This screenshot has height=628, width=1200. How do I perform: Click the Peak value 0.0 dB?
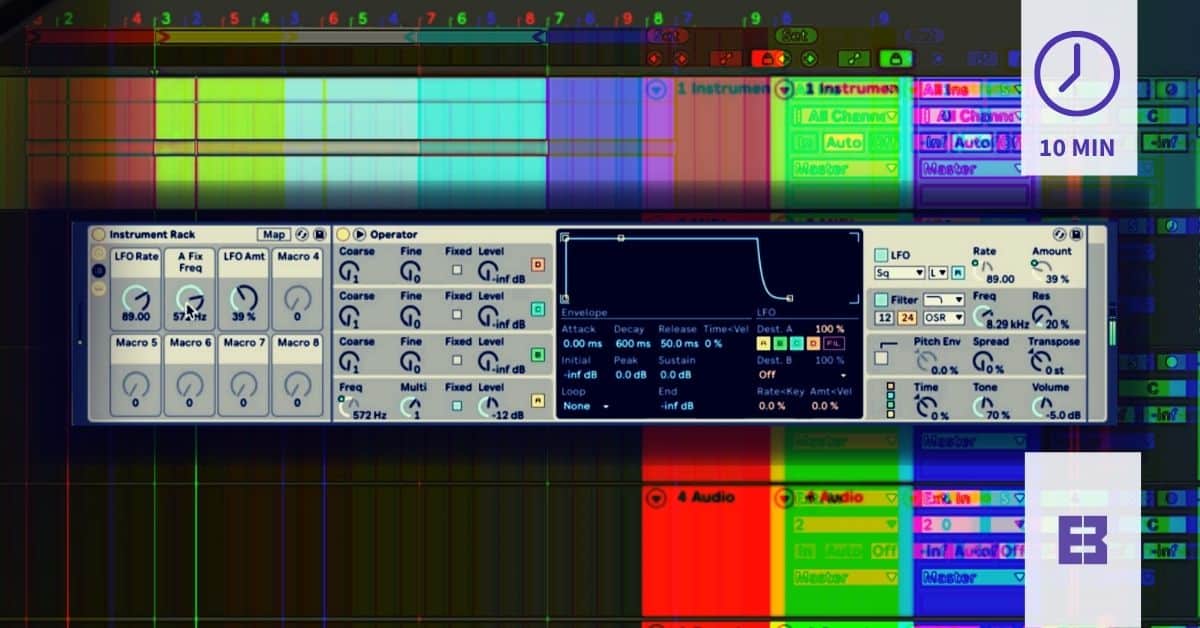[x=631, y=375]
